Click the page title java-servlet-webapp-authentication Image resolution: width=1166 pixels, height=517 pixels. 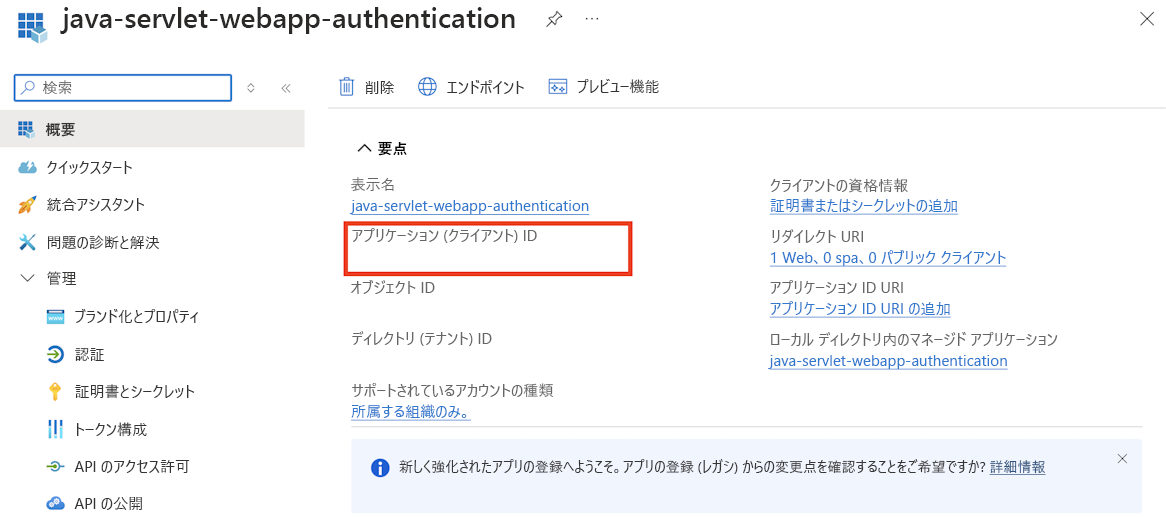[288, 20]
